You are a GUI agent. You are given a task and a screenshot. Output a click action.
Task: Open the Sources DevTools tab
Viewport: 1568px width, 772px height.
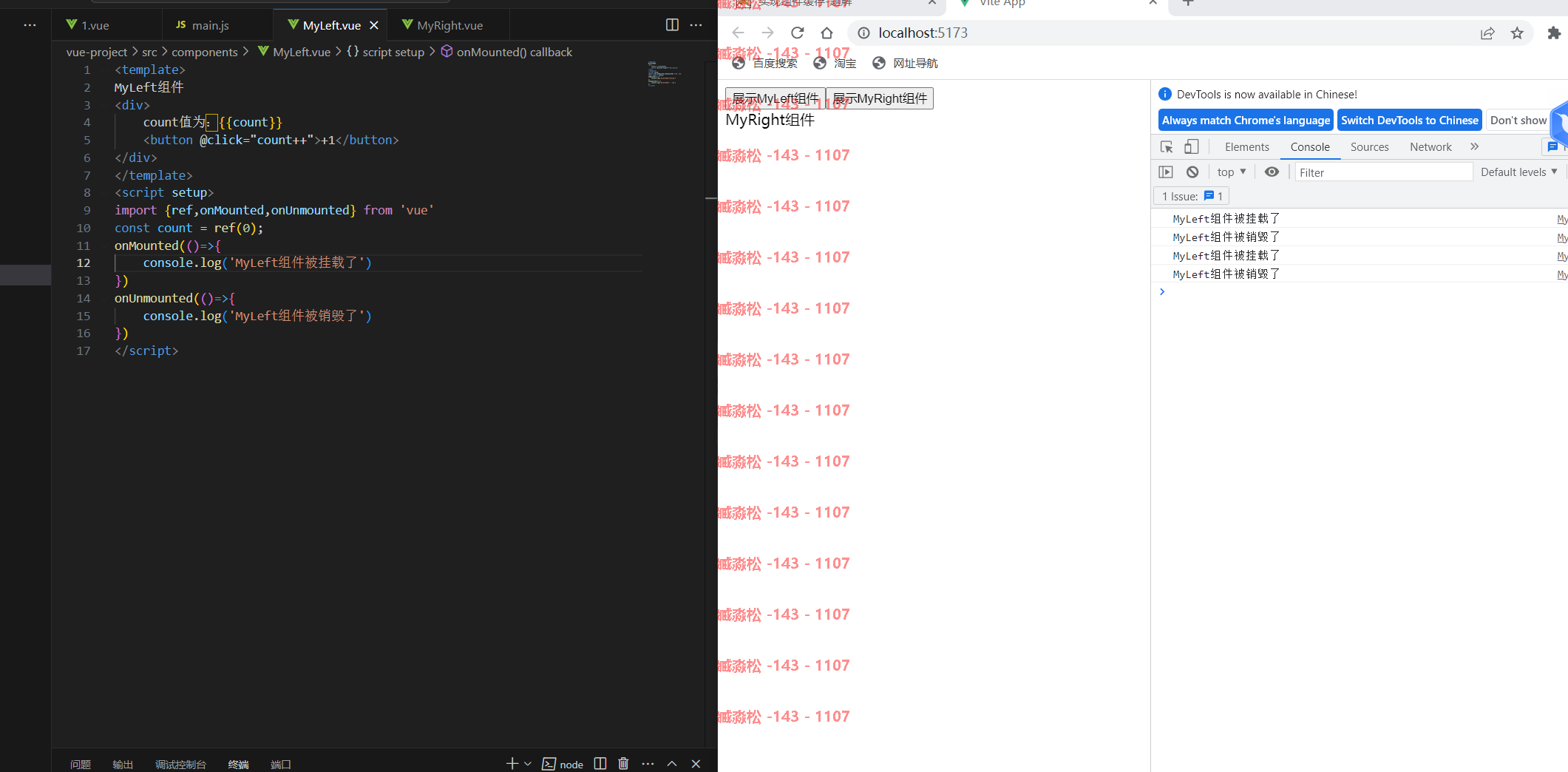click(x=1369, y=146)
